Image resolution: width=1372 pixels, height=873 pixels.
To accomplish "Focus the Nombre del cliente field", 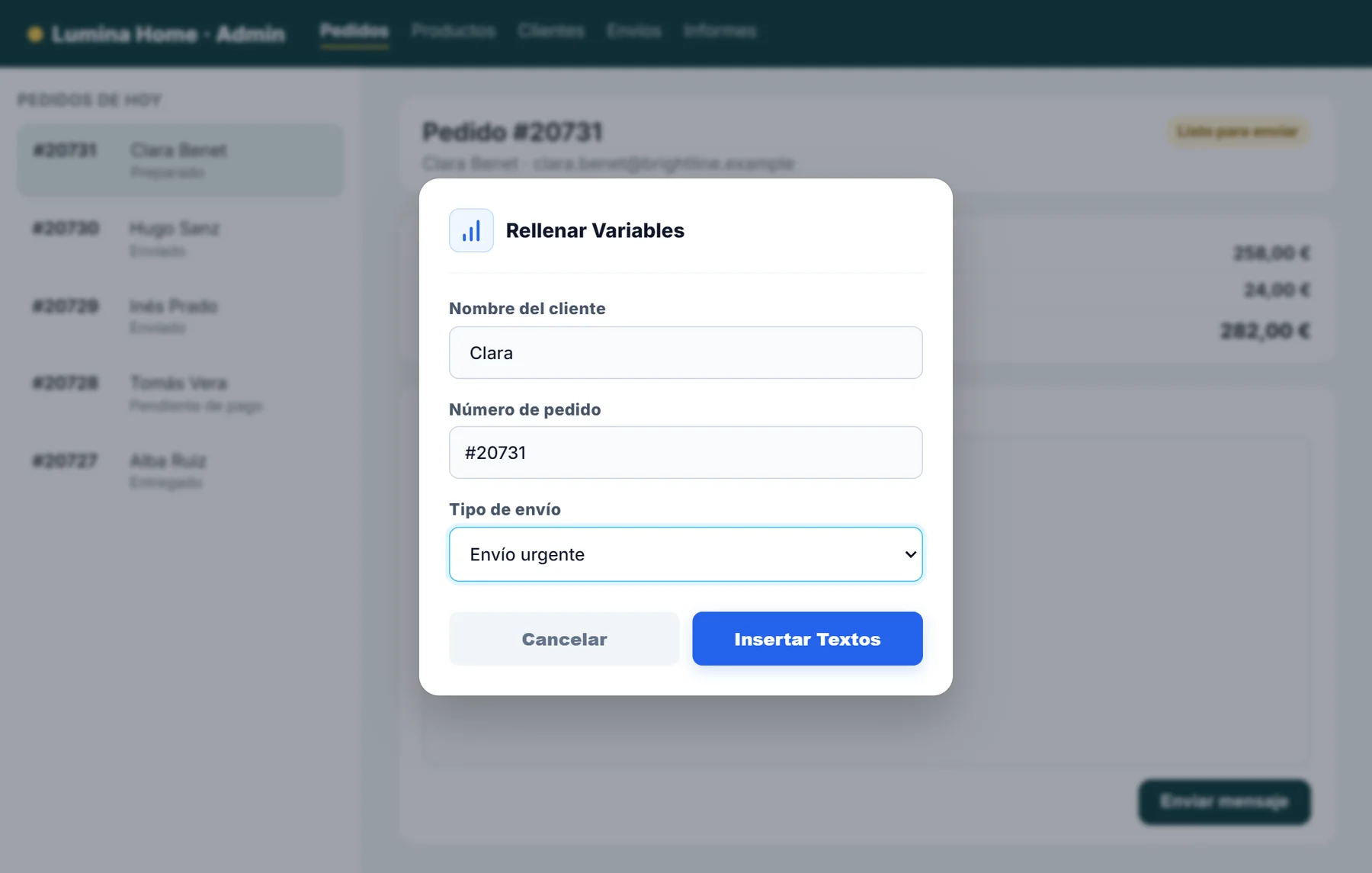I will click(685, 353).
